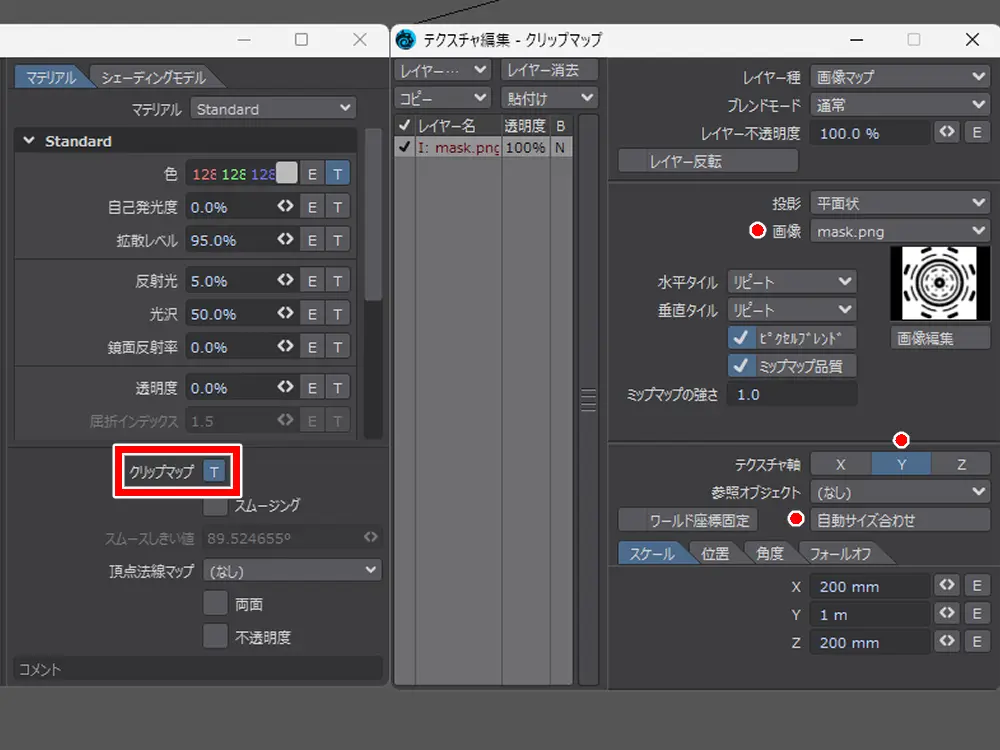Image resolution: width=1000 pixels, height=750 pixels.
Task: Click the T texture button for 光沢
Action: (x=338, y=314)
